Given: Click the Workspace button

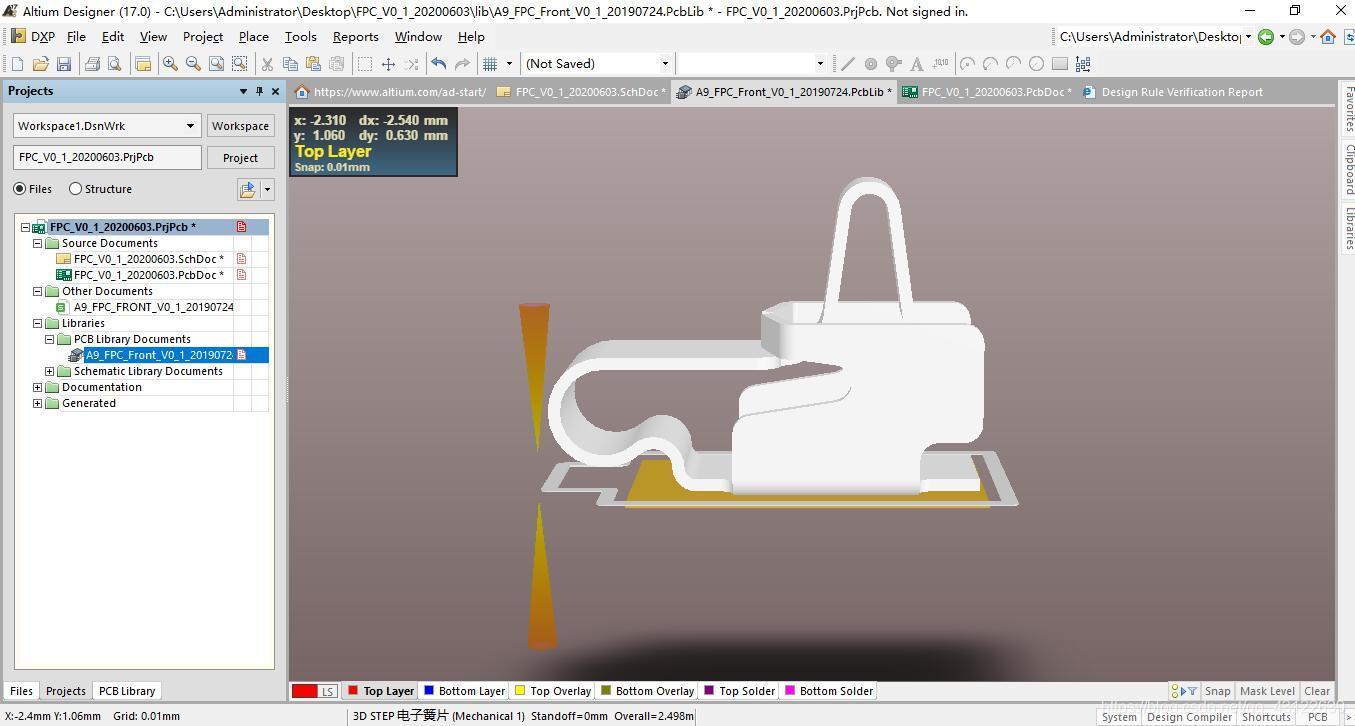Looking at the screenshot, I should pos(240,126).
